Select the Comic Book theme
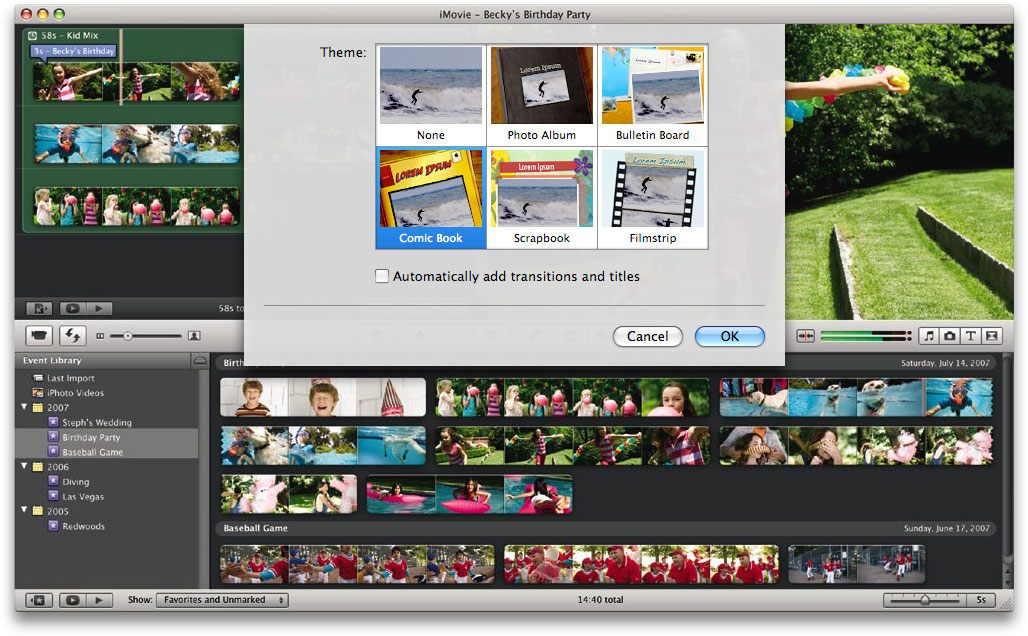 point(431,198)
